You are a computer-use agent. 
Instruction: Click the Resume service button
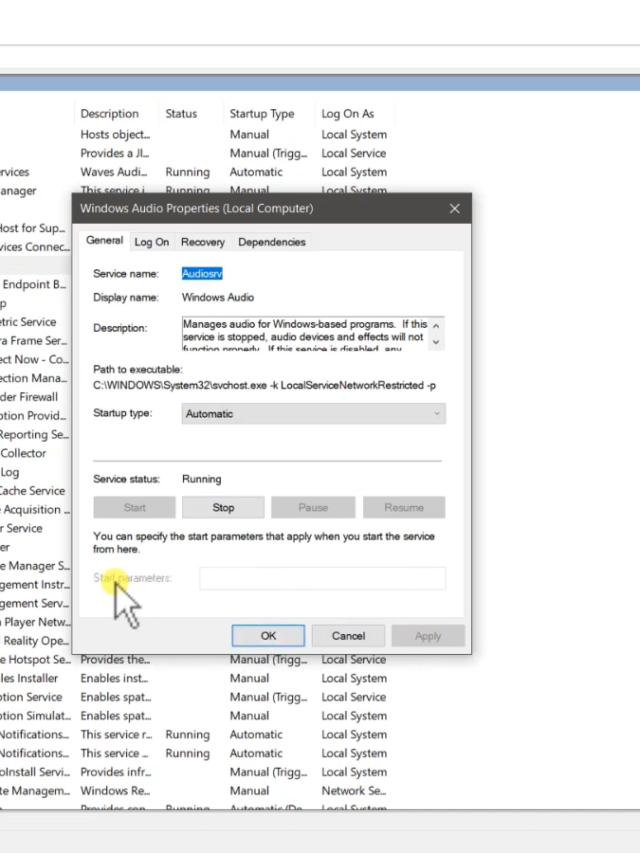point(403,508)
